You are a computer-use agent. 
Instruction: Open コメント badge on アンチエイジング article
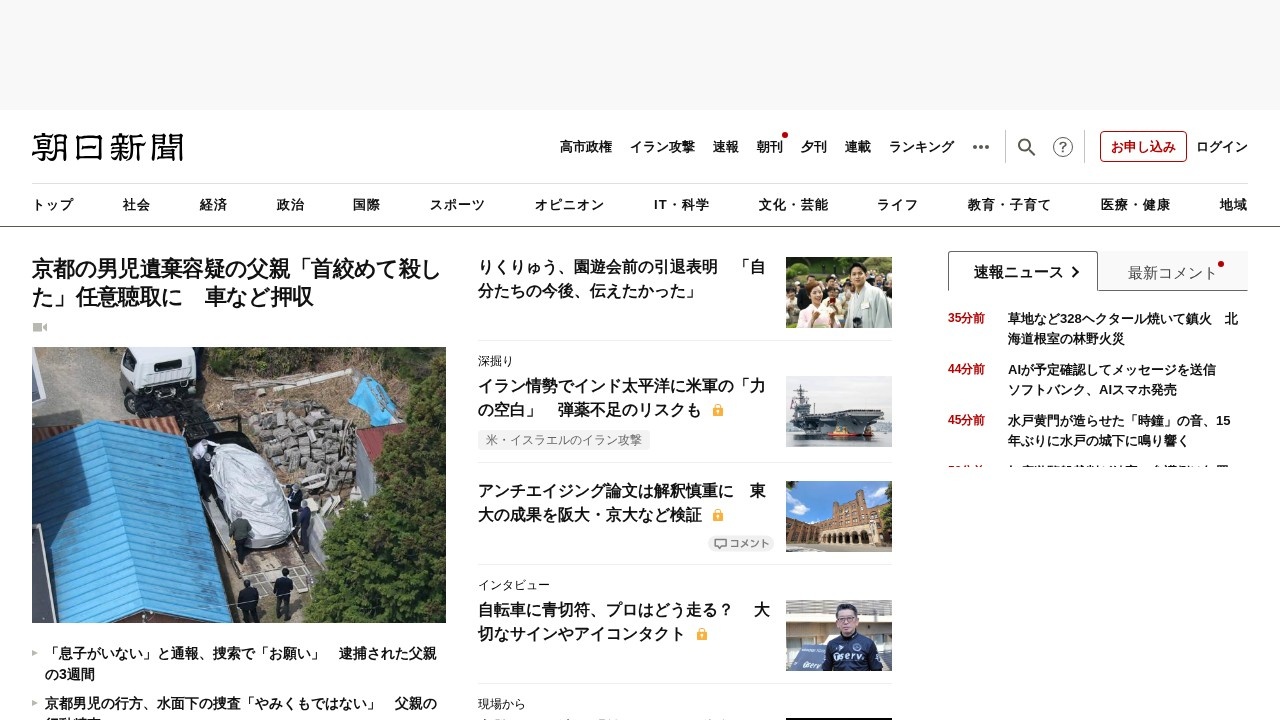pyautogui.click(x=741, y=543)
